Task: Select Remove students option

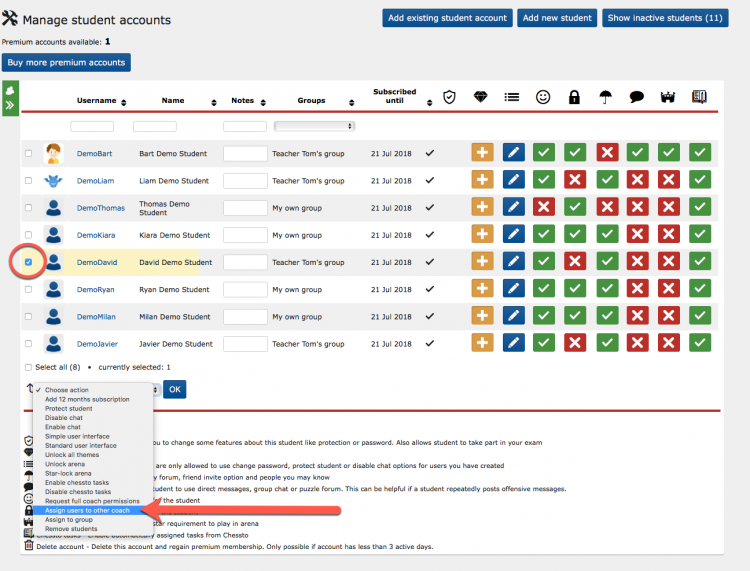Action: [71, 529]
